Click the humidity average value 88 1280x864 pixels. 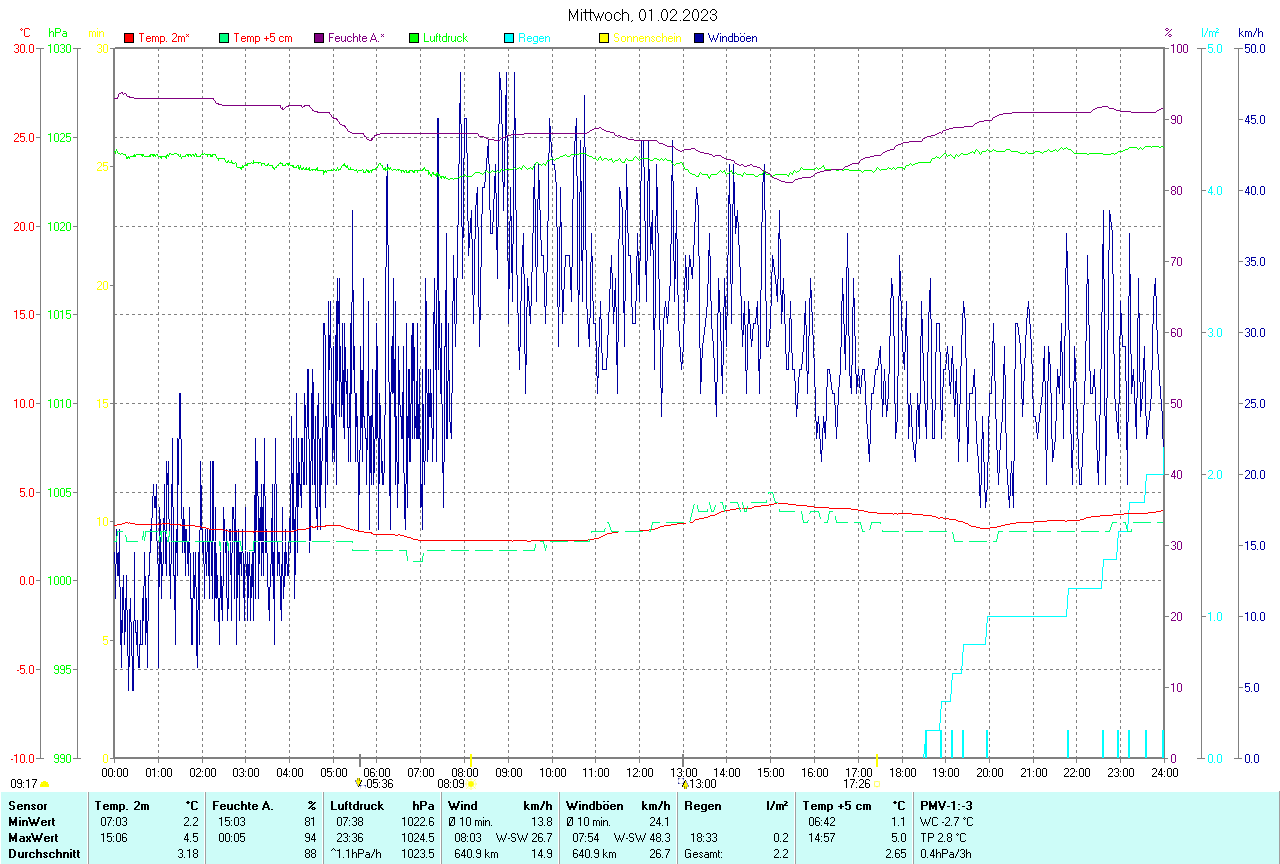[311, 854]
